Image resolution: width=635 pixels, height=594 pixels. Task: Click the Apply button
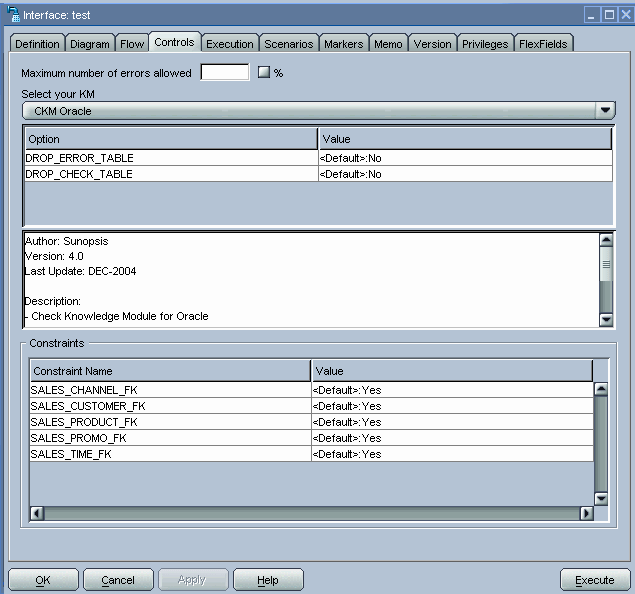(x=193, y=580)
